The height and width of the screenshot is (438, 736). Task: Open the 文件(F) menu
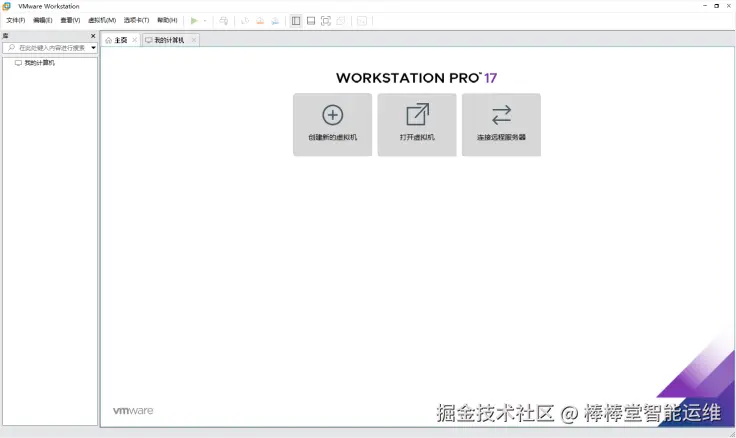(15, 20)
